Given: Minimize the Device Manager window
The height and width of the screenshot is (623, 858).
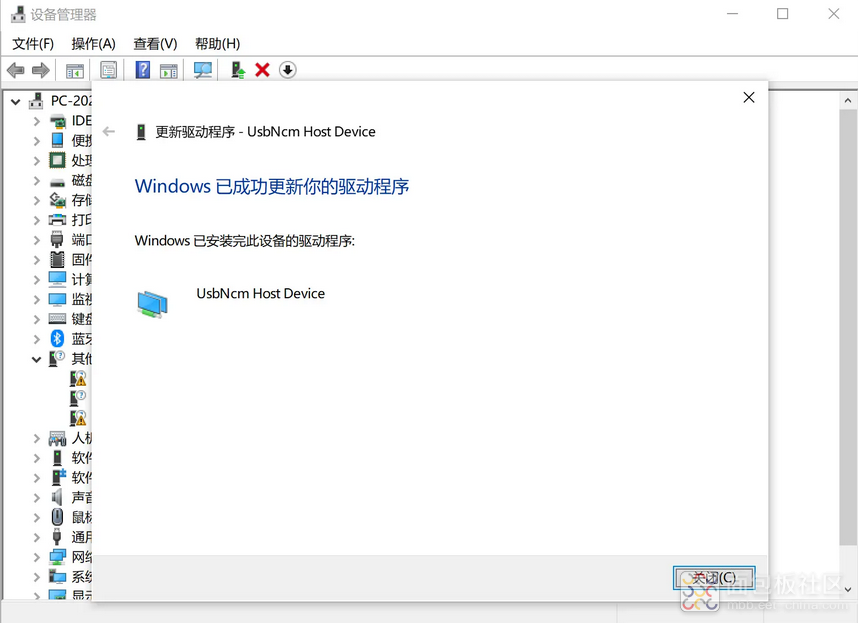Looking at the screenshot, I should click(732, 14).
